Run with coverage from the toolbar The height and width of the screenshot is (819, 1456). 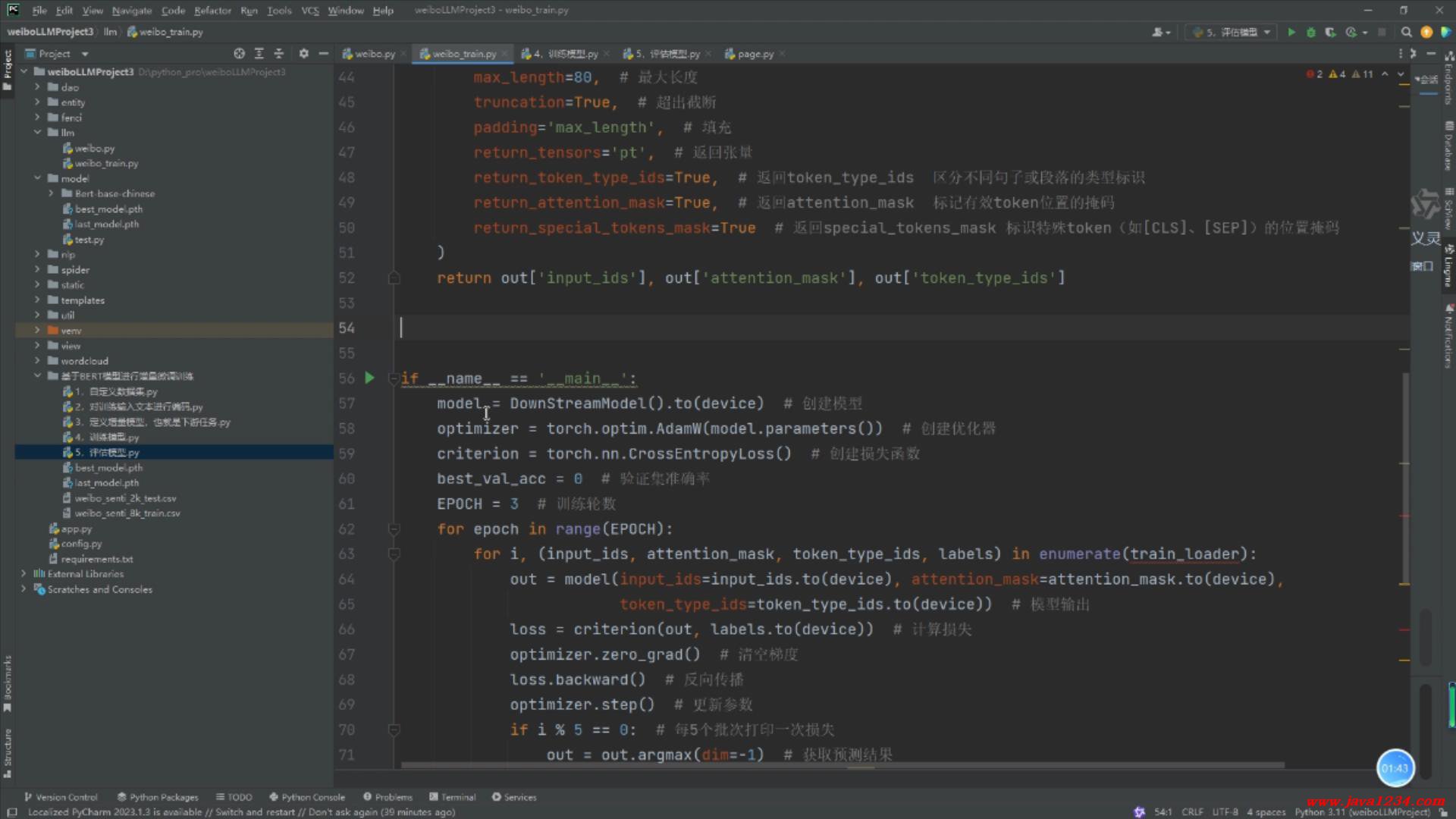1330,33
